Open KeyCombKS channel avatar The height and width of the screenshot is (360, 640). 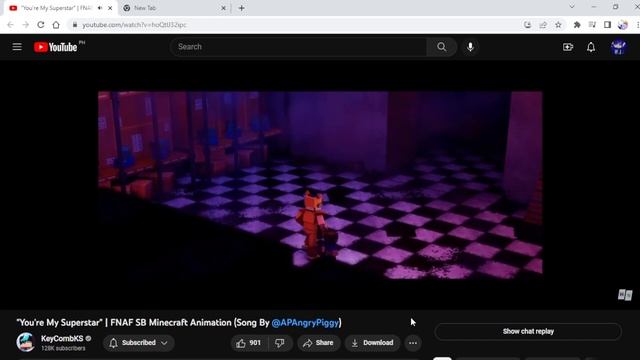25,342
